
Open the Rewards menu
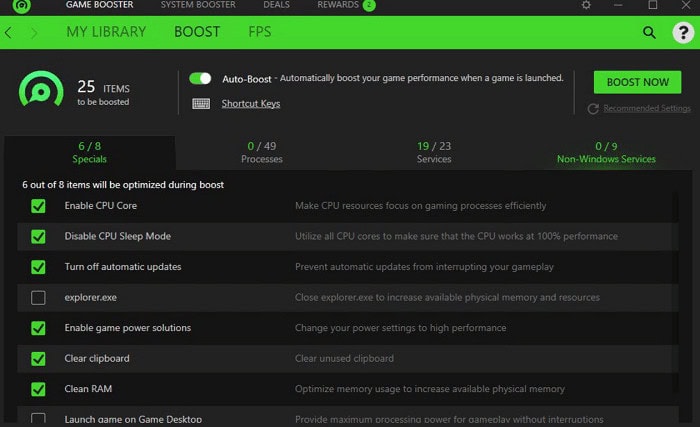[x=338, y=5]
